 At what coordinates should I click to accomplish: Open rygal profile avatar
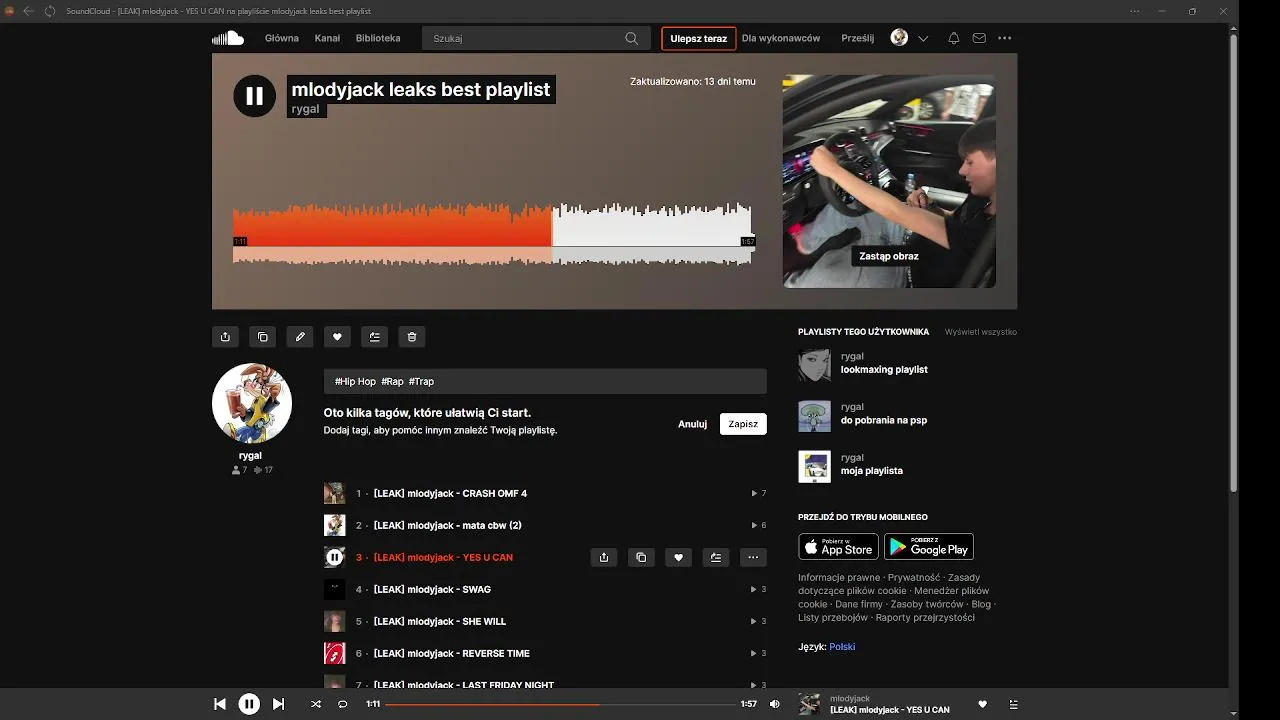251,403
